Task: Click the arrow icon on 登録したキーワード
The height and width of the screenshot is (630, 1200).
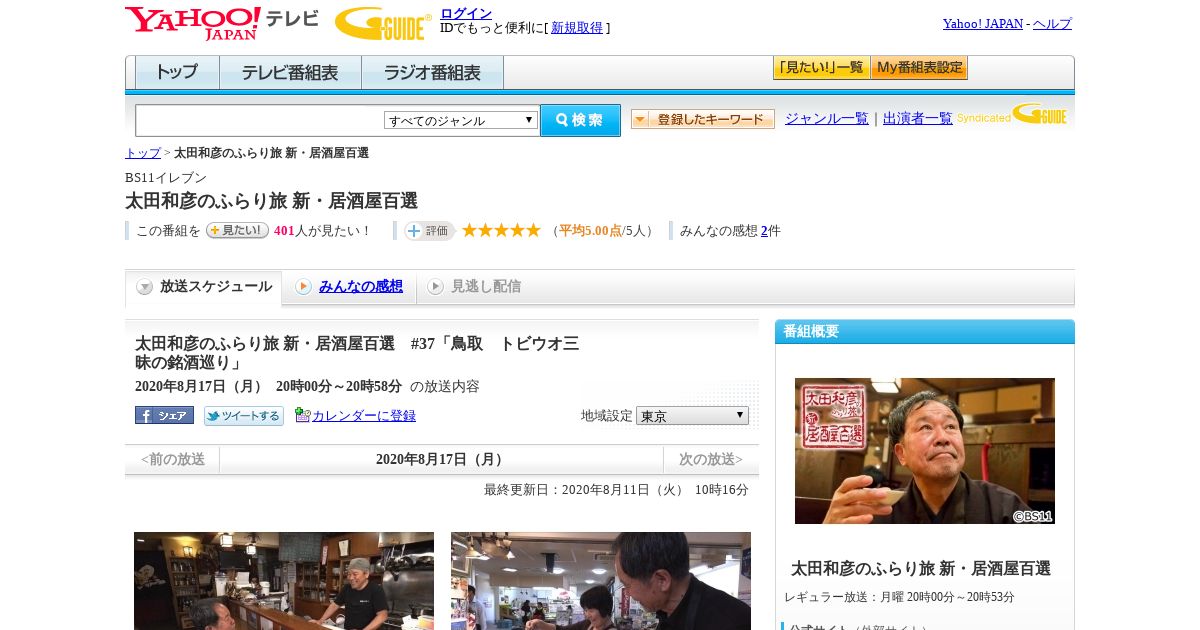Action: point(640,119)
